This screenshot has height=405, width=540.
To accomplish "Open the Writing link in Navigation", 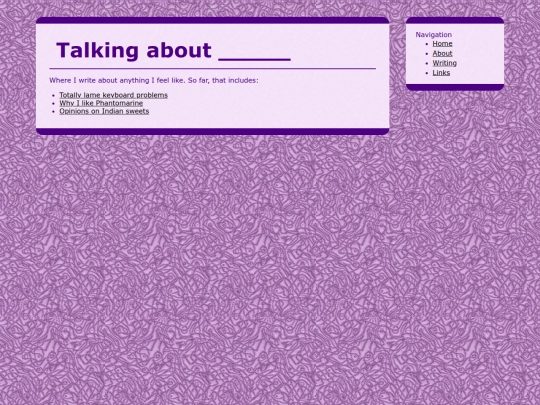I will pos(445,63).
